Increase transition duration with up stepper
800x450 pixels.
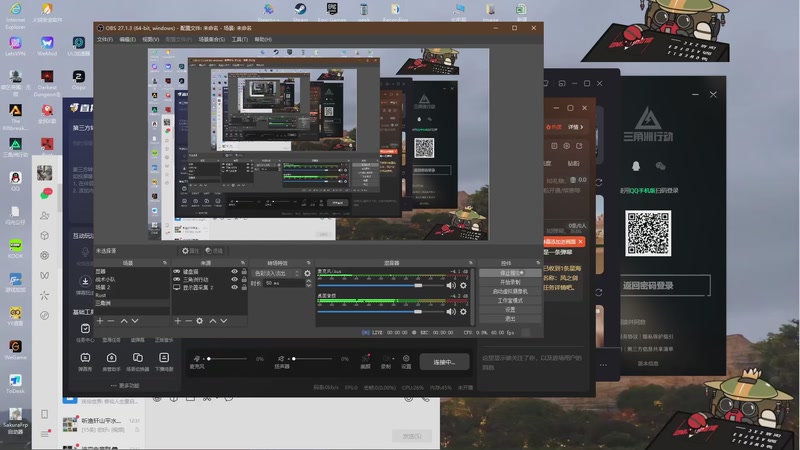308,281
